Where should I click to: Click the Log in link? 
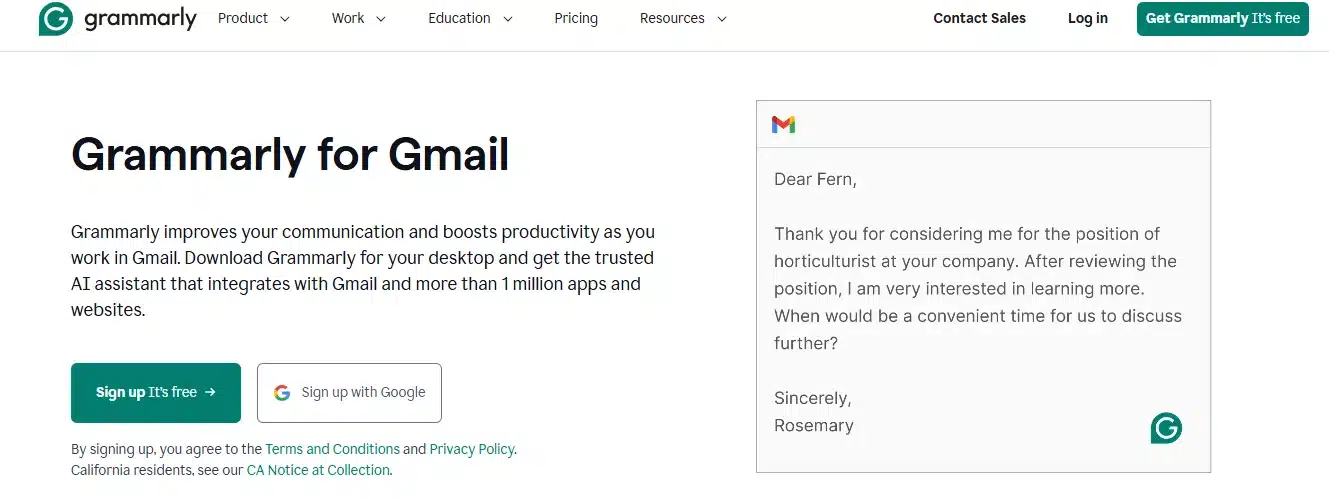(1088, 18)
